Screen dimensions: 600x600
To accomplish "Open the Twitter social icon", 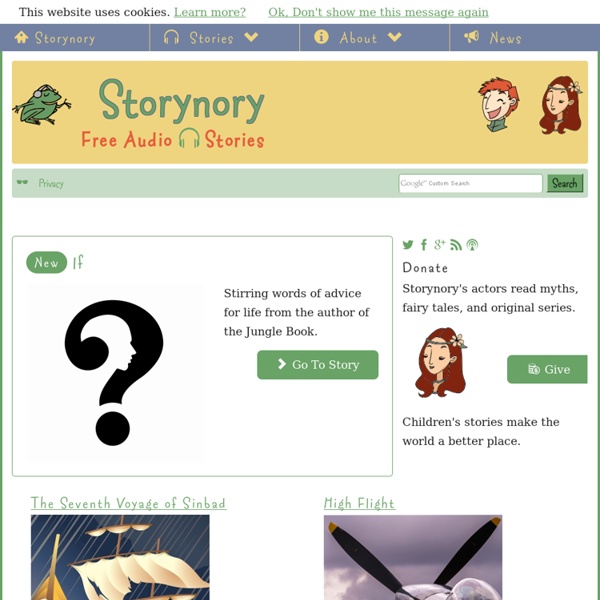I will click(x=408, y=245).
